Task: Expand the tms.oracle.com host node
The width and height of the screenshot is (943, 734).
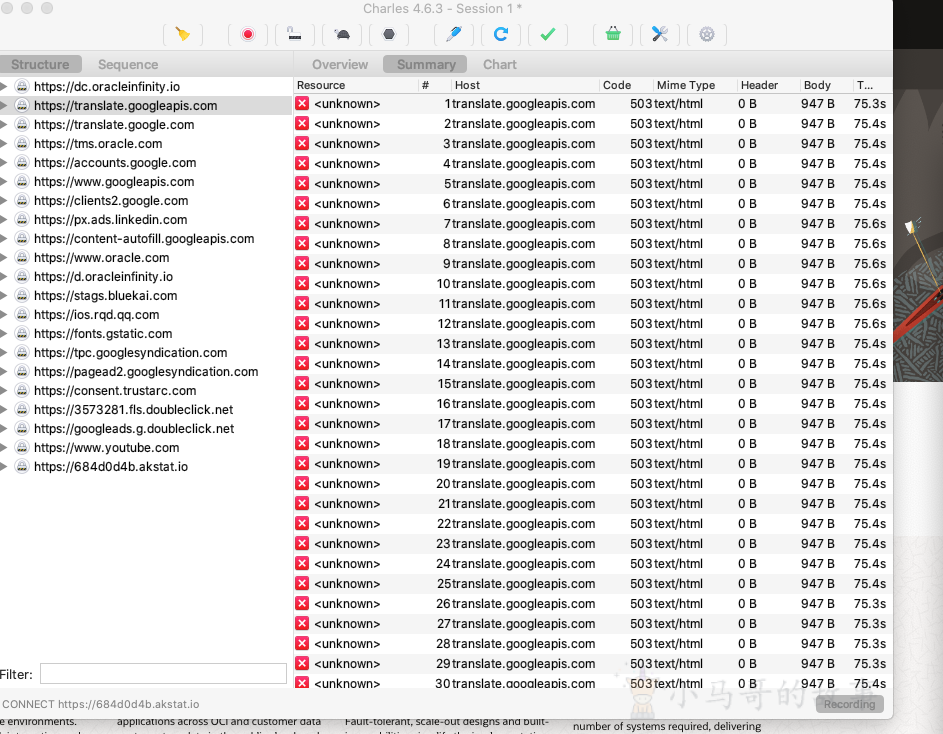Action: [4, 144]
